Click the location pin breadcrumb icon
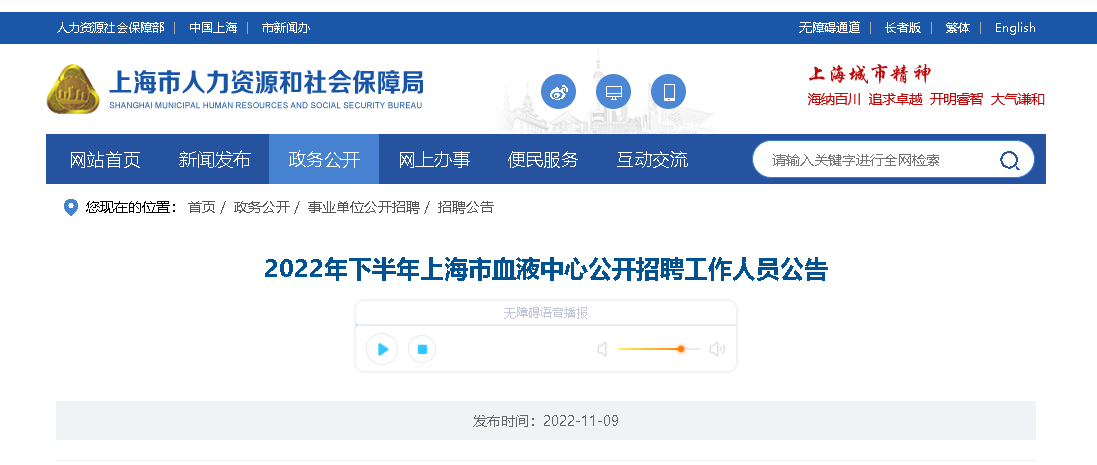 [x=70, y=207]
